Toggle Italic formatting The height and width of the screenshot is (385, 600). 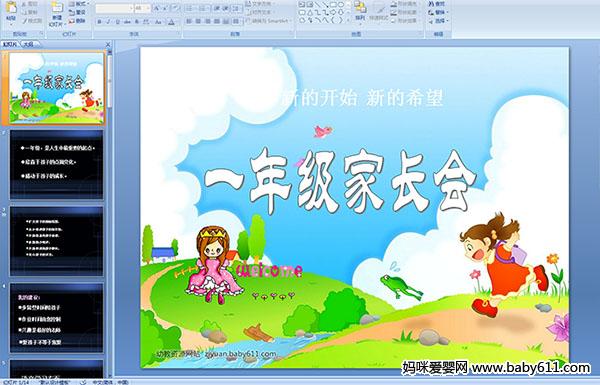(x=108, y=22)
